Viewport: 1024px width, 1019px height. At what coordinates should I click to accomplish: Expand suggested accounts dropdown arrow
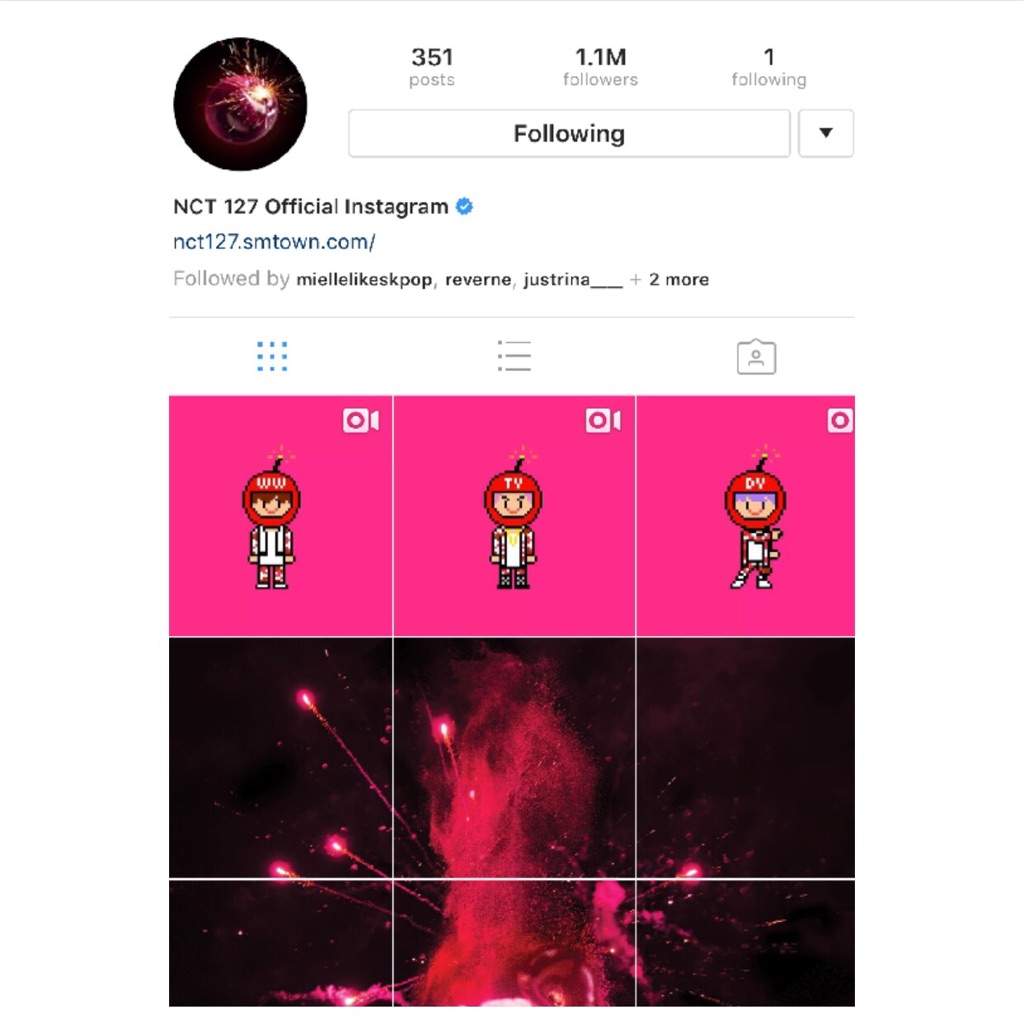(x=826, y=133)
